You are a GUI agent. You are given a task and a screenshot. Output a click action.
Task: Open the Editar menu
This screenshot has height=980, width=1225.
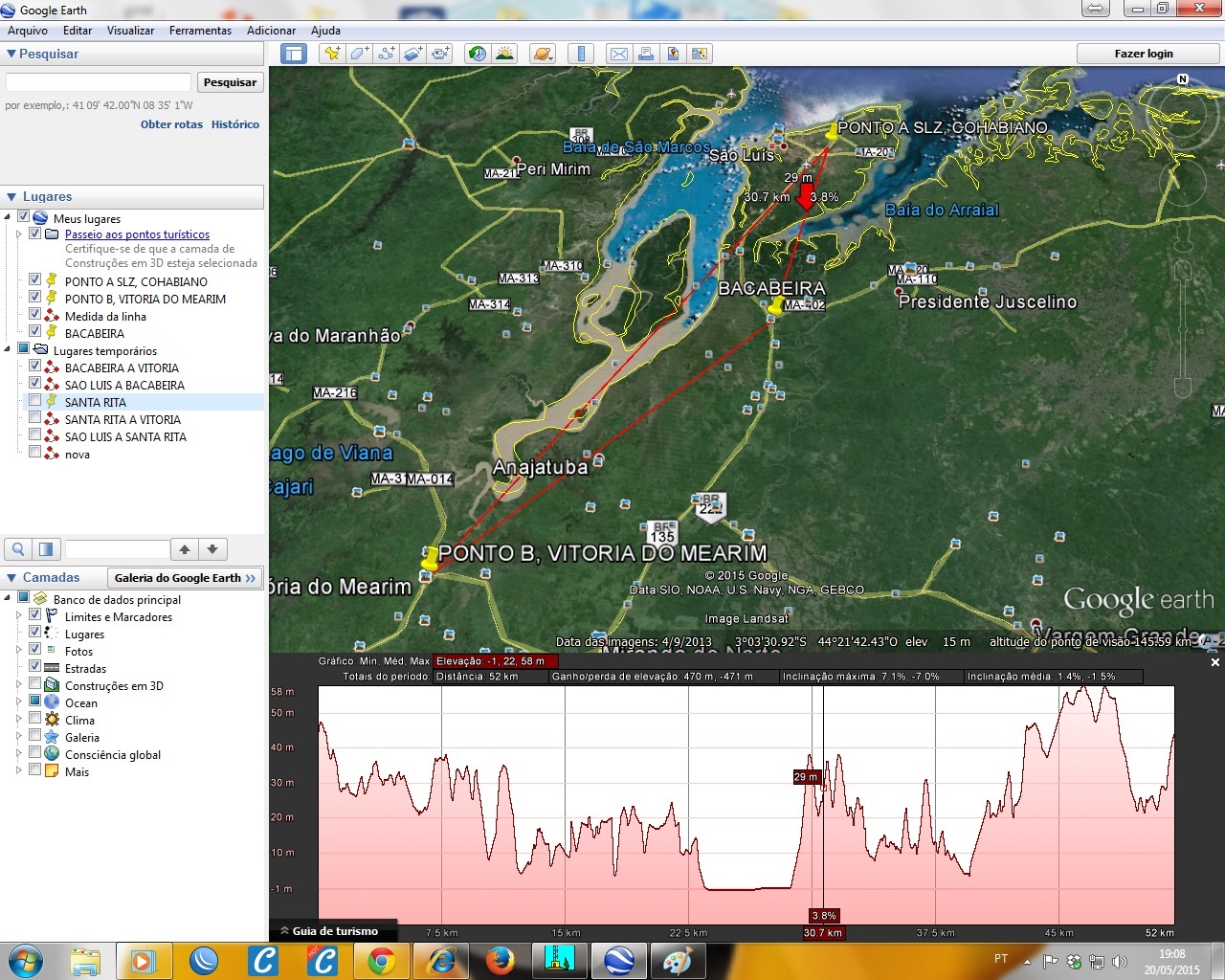tap(78, 31)
